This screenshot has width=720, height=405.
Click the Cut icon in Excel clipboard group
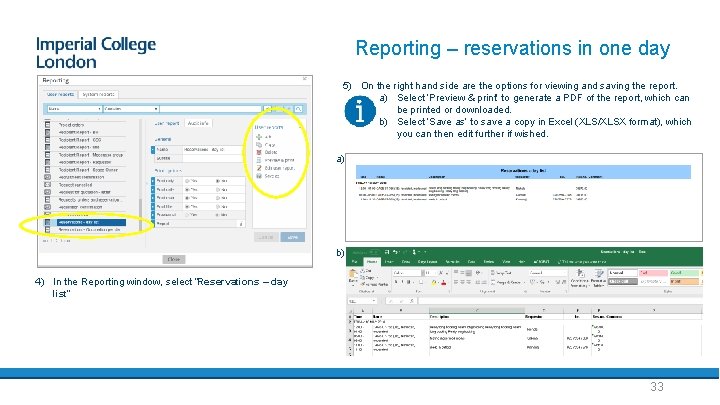click(x=363, y=271)
